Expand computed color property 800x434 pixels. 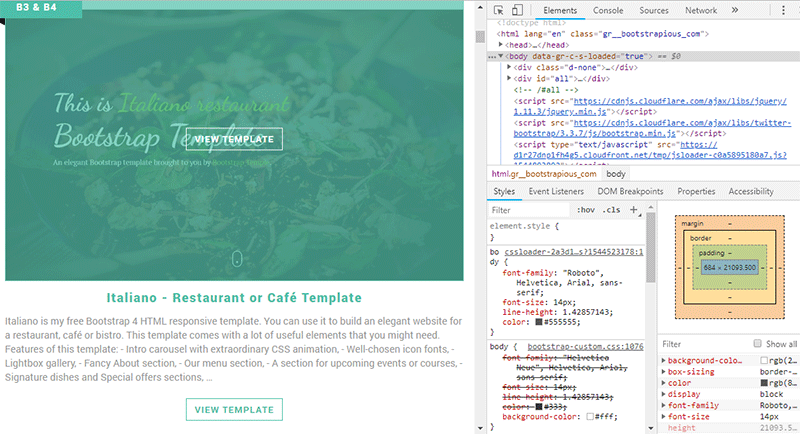click(663, 382)
